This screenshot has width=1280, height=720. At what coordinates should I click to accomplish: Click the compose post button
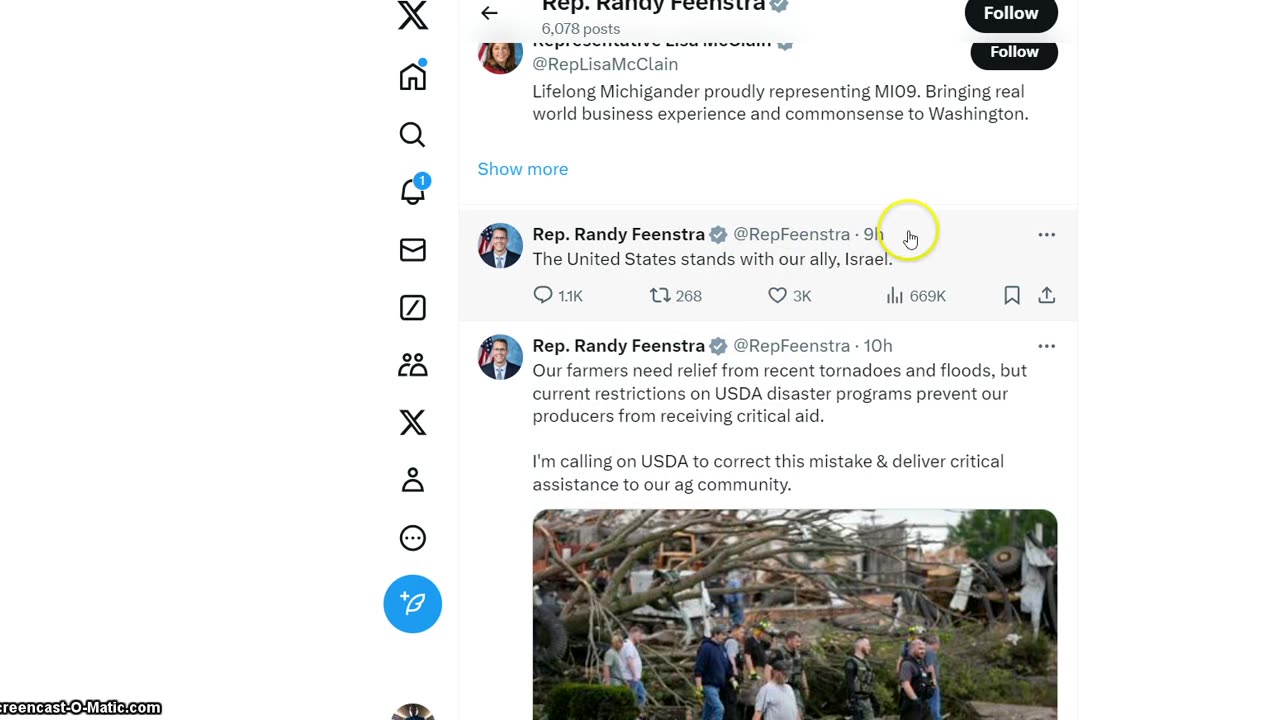tap(412, 604)
